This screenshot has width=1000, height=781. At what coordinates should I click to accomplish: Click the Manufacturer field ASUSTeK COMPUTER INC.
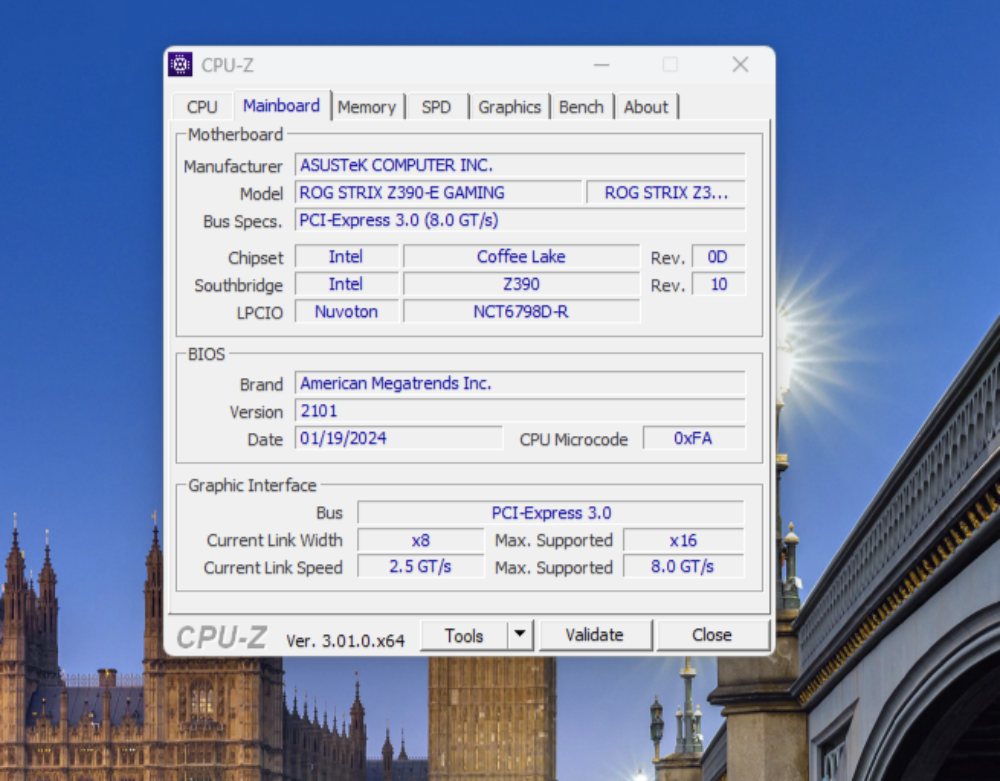pos(520,165)
